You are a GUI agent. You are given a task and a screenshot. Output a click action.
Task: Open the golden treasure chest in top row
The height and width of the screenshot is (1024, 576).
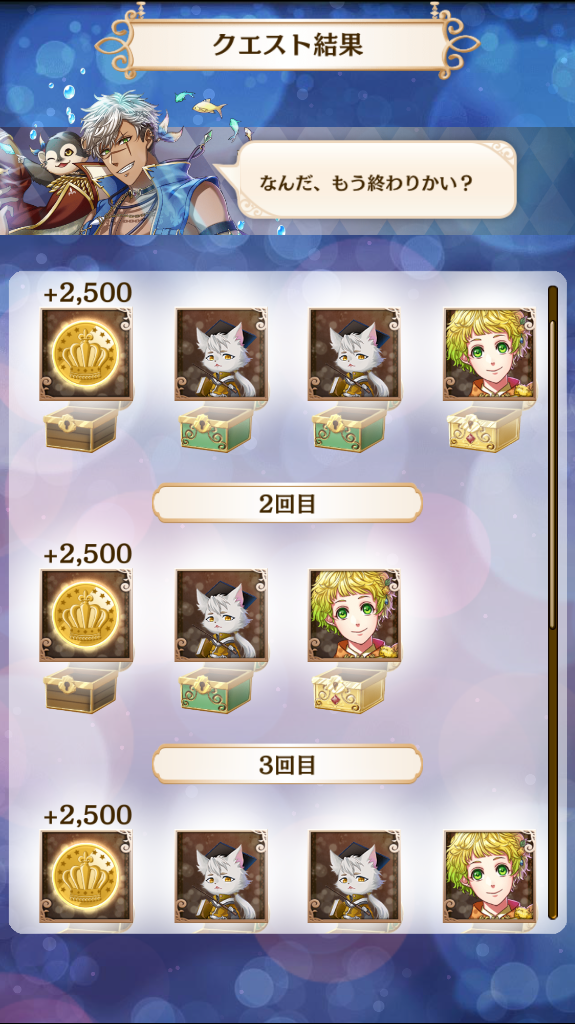(x=486, y=428)
